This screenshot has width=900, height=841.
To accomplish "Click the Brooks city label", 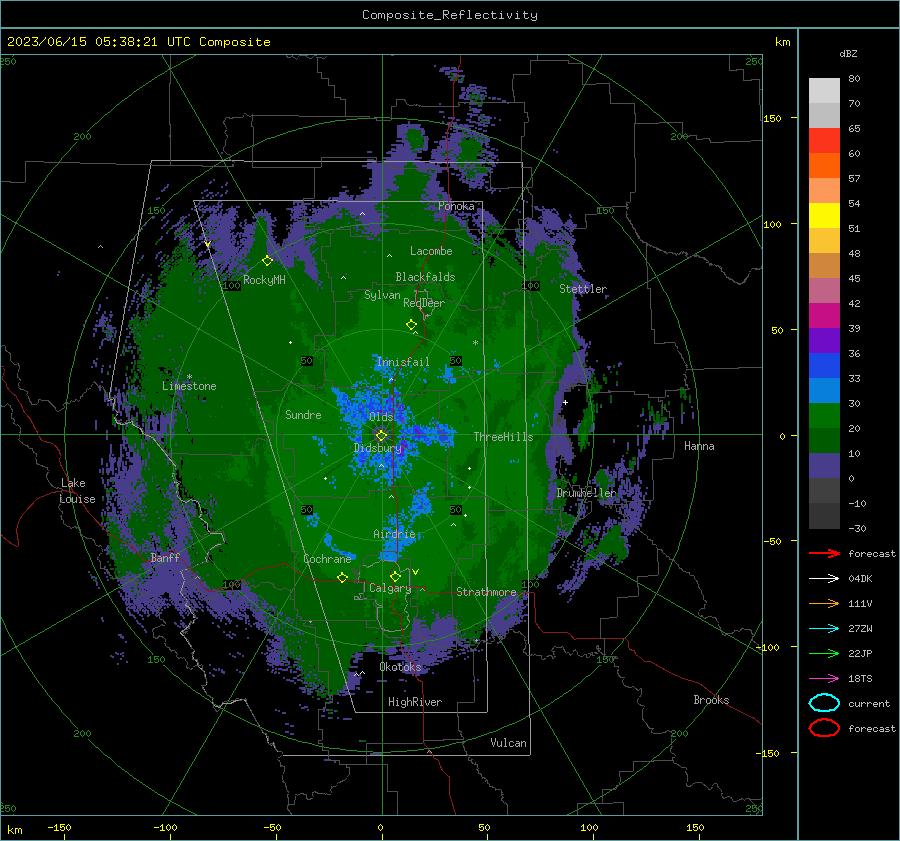I will click(711, 700).
